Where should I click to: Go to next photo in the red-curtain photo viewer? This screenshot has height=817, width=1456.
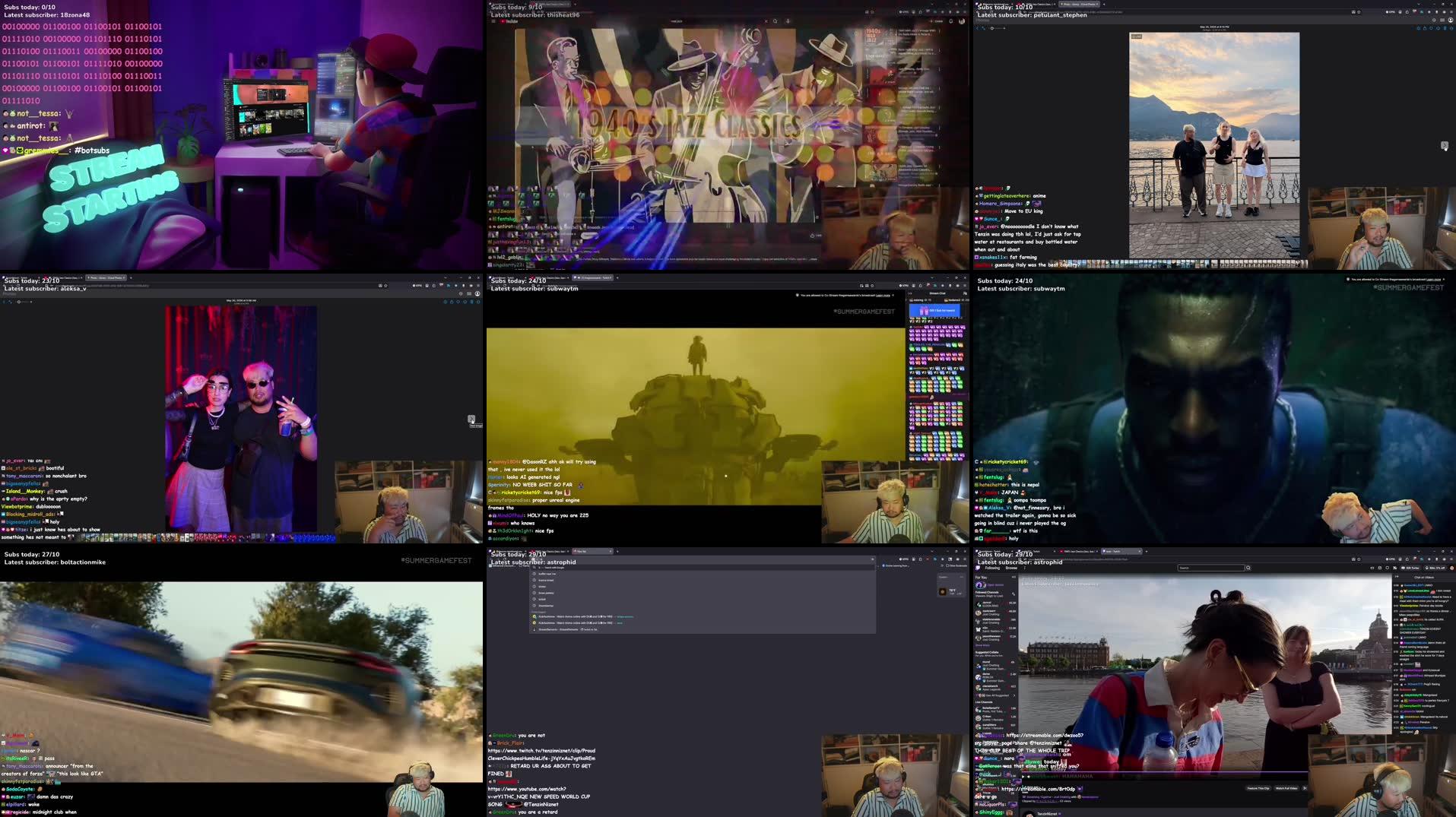coord(471,419)
